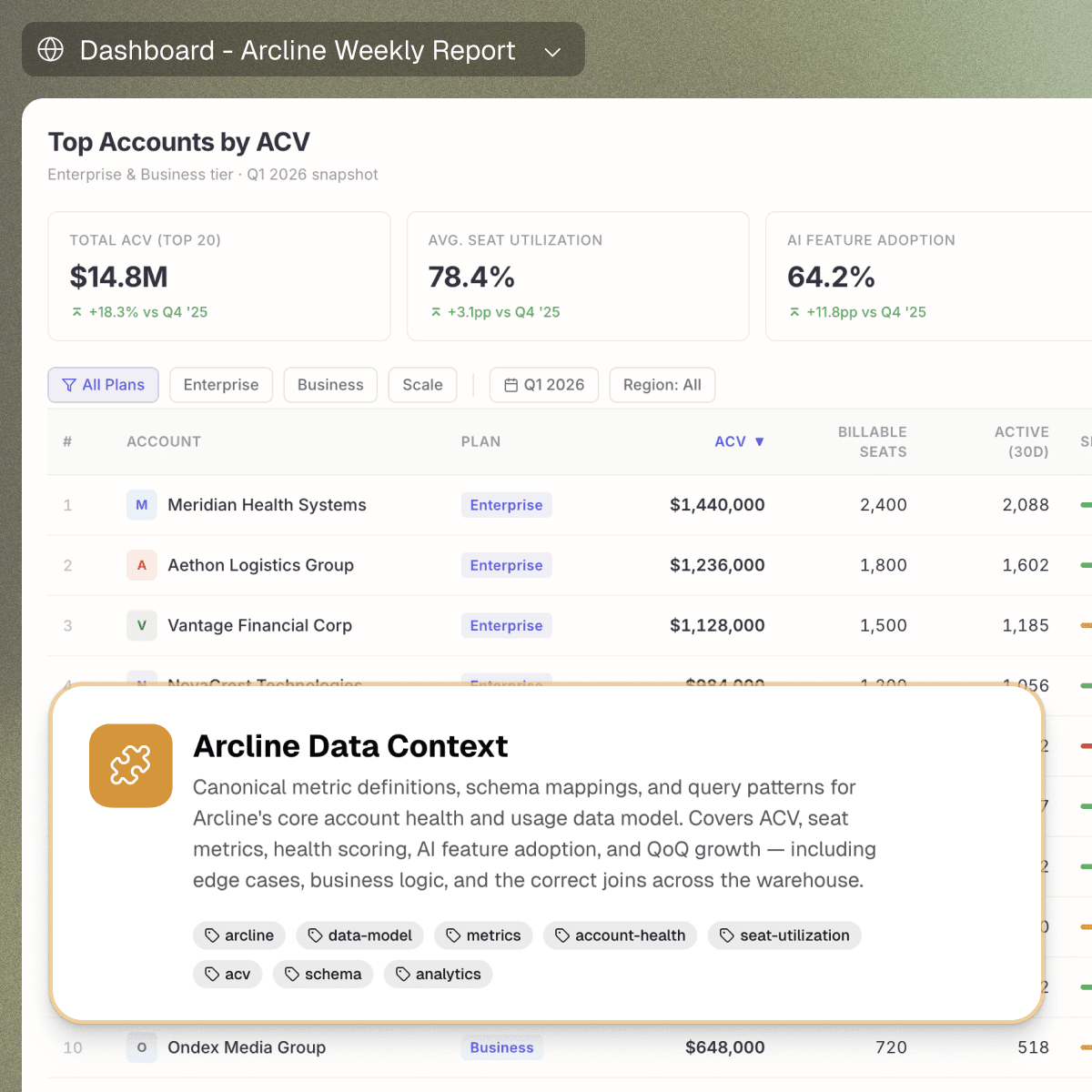Image resolution: width=1092 pixels, height=1092 pixels.
Task: Select the Scale plan filter tab
Action: 422,385
